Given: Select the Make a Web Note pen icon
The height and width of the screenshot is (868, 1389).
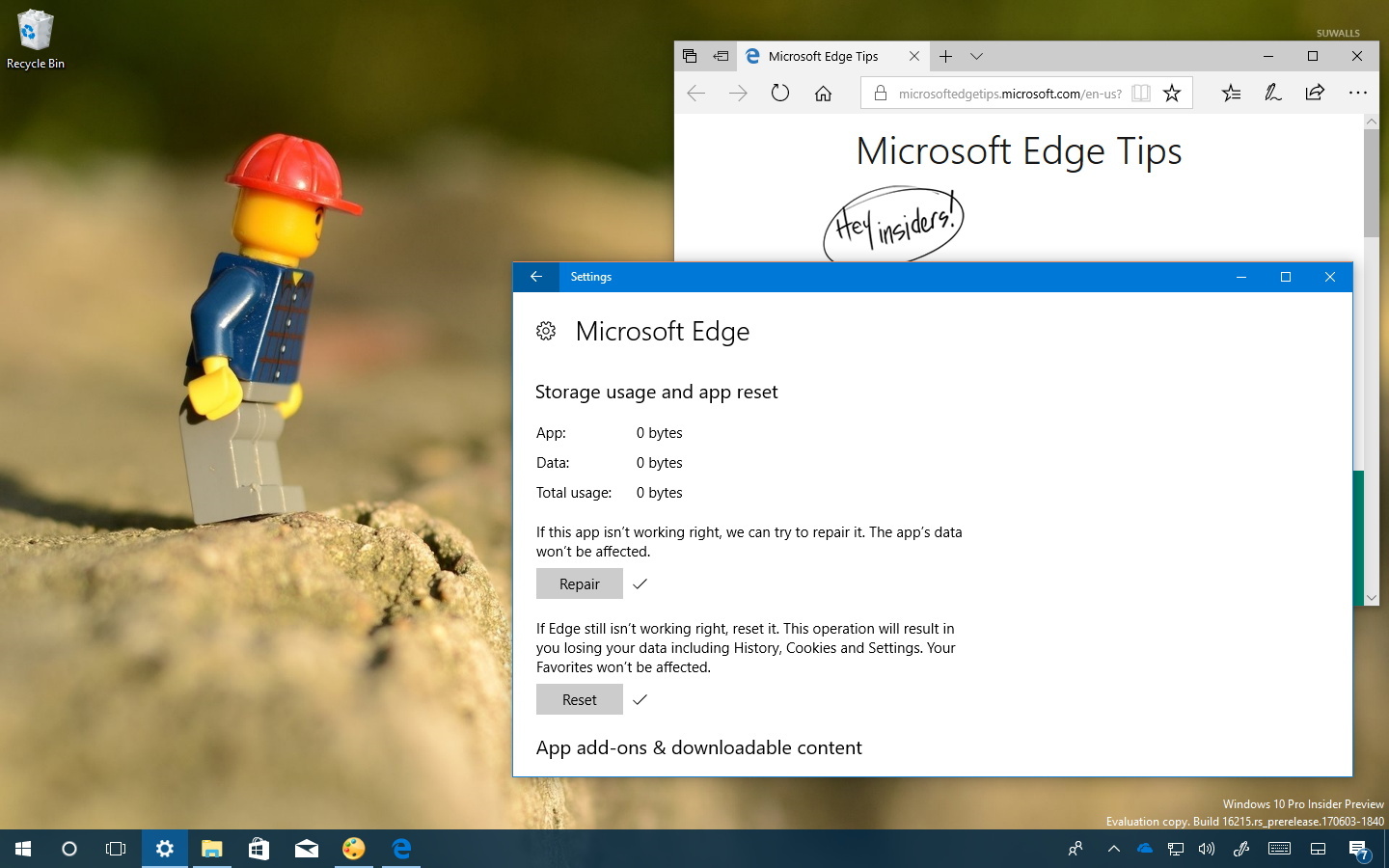Looking at the screenshot, I should tap(1273, 93).
